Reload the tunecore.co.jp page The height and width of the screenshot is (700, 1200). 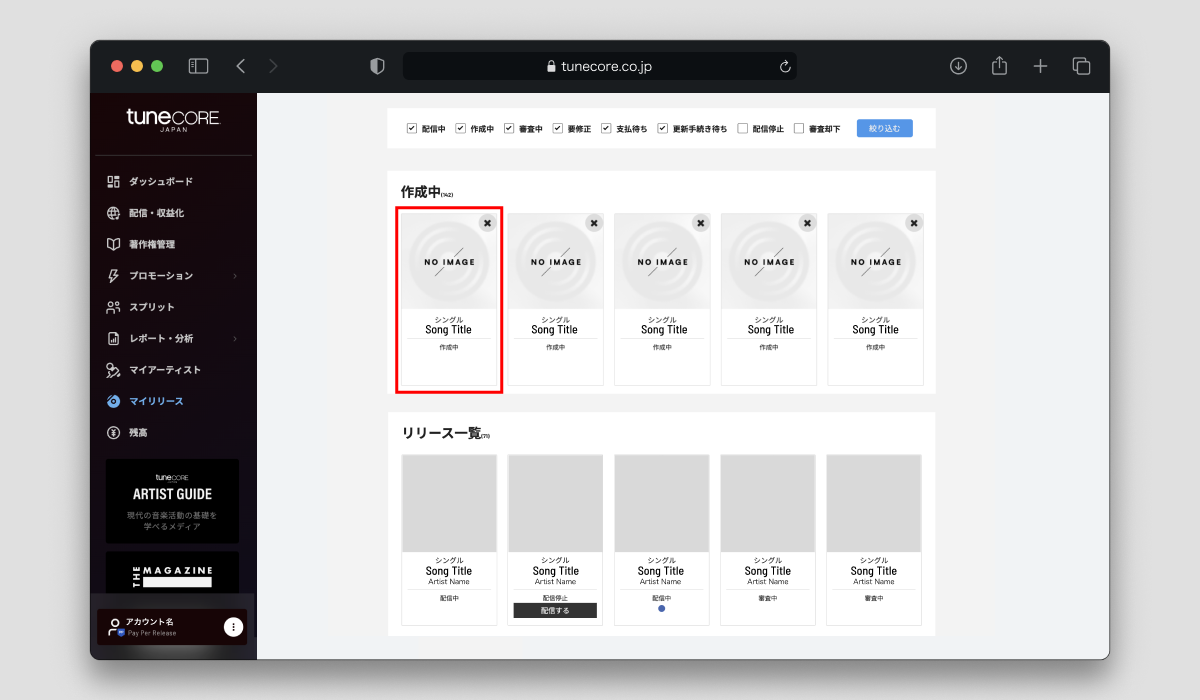(785, 67)
